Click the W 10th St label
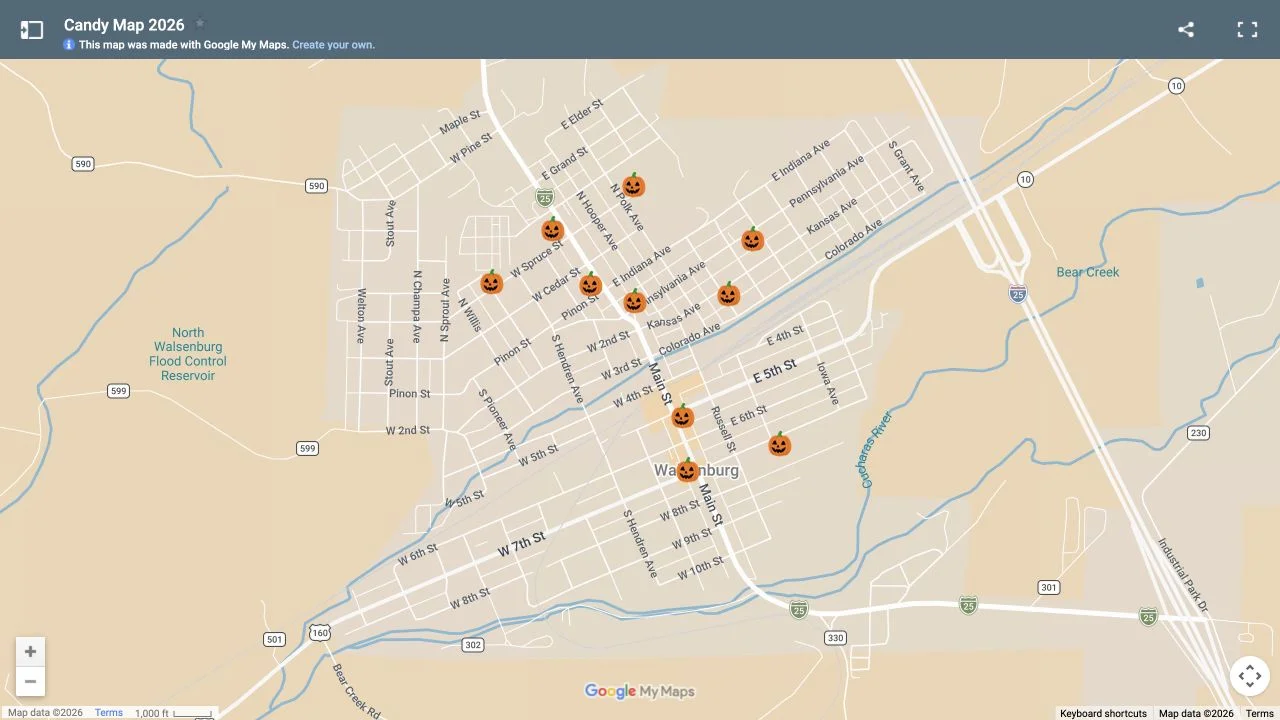Image resolution: width=1280 pixels, height=720 pixels. point(700,568)
